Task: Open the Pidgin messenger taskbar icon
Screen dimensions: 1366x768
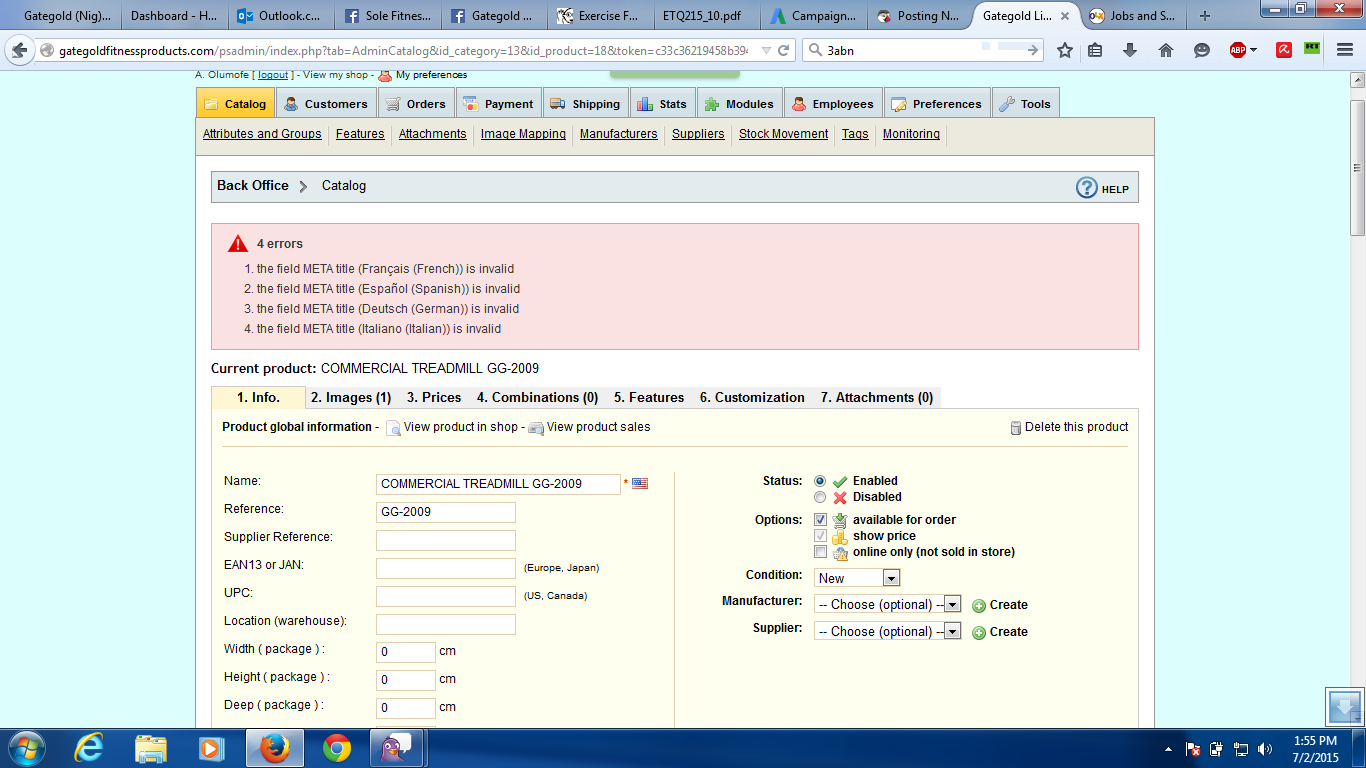Action: click(398, 748)
